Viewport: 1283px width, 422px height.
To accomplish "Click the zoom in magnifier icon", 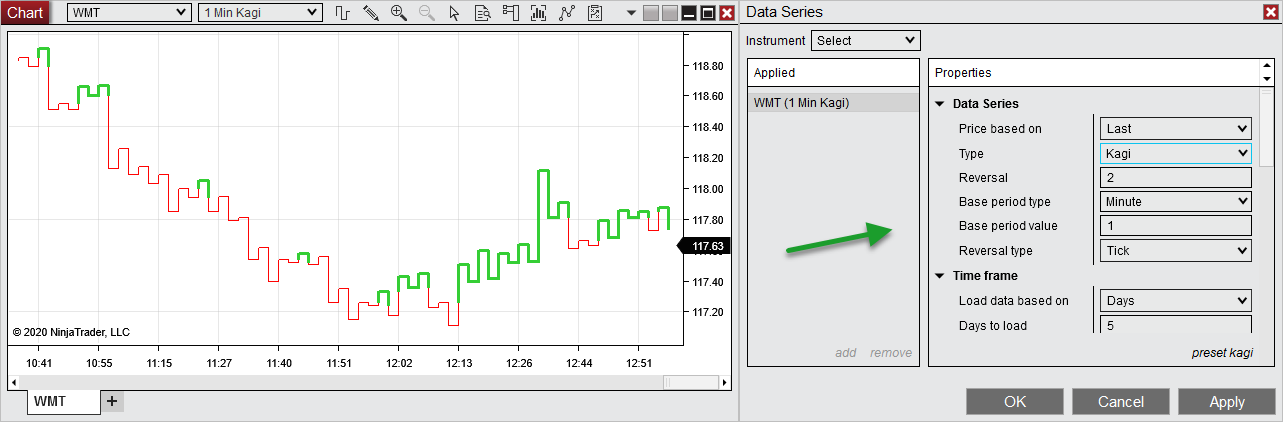I will [398, 13].
